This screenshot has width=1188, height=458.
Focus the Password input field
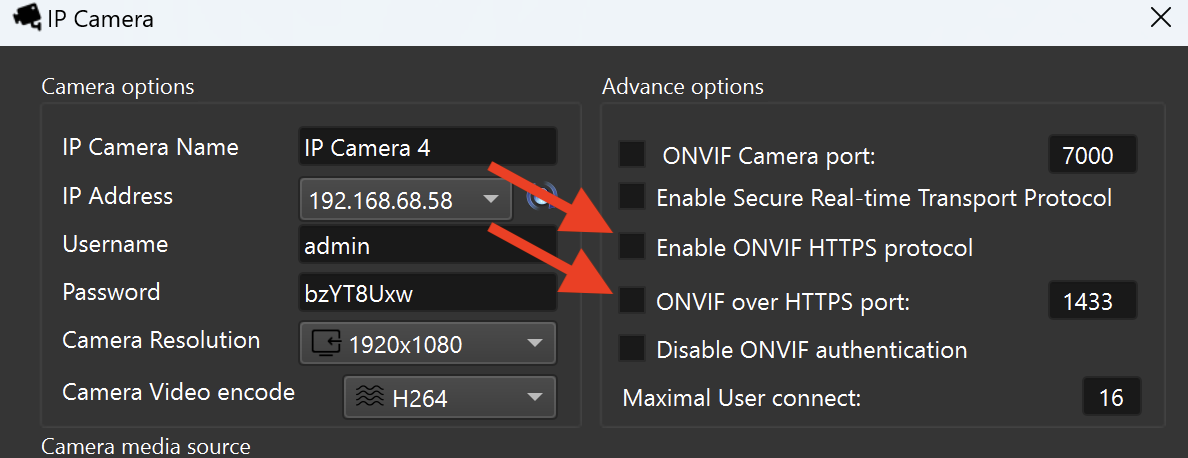[427, 293]
